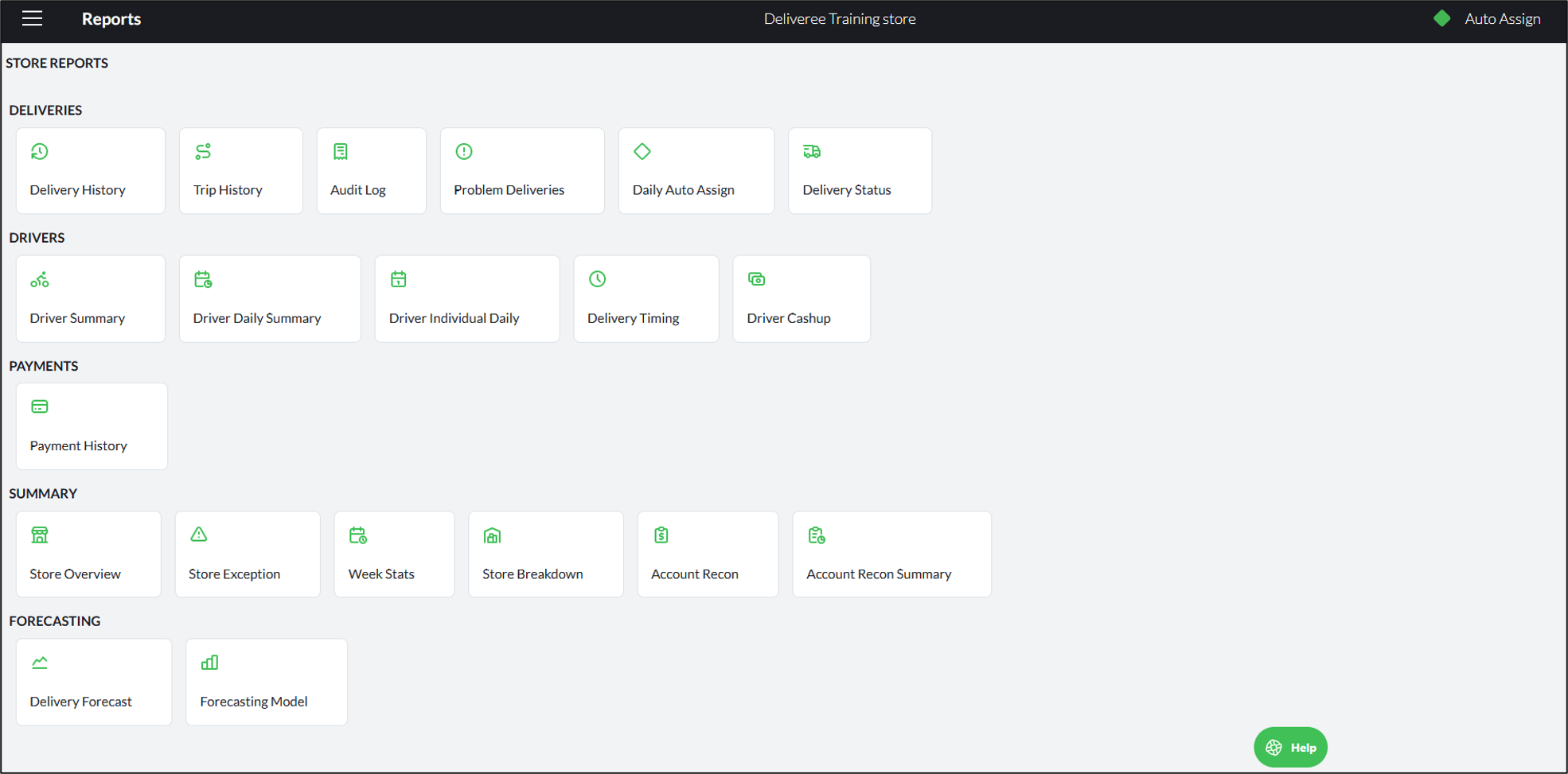This screenshot has height=774, width=1568.
Task: Open the Store Overview summary
Action: pos(88,554)
